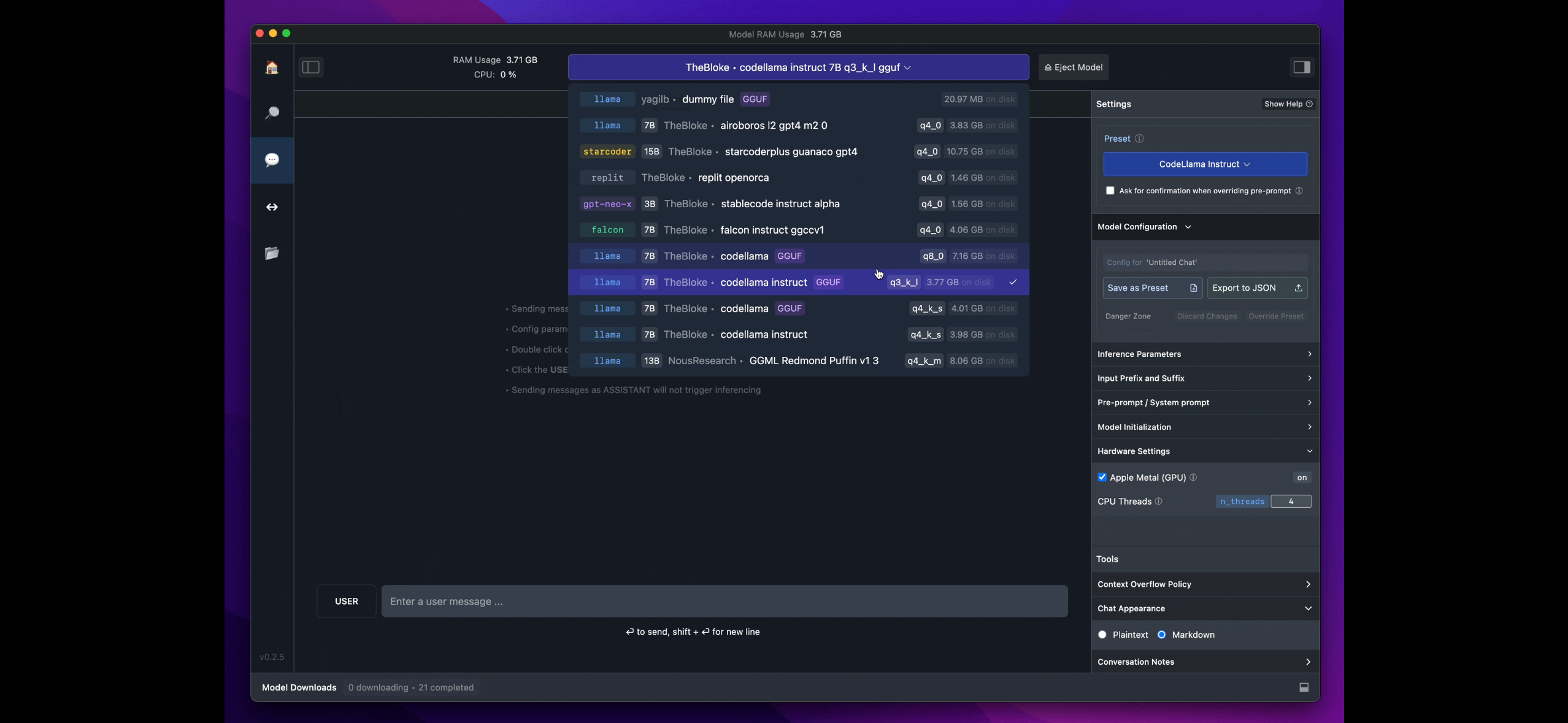Open the Home page from sidebar
The width and height of the screenshot is (1568, 723).
click(272, 67)
